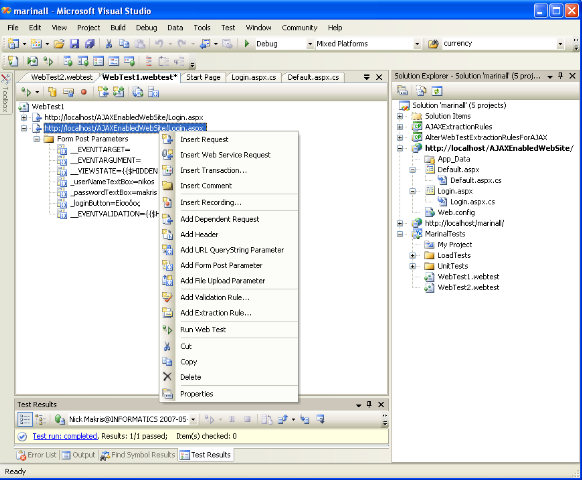Switch to the WebTest2.webtest tab
The height and width of the screenshot is (480, 582).
click(62, 77)
